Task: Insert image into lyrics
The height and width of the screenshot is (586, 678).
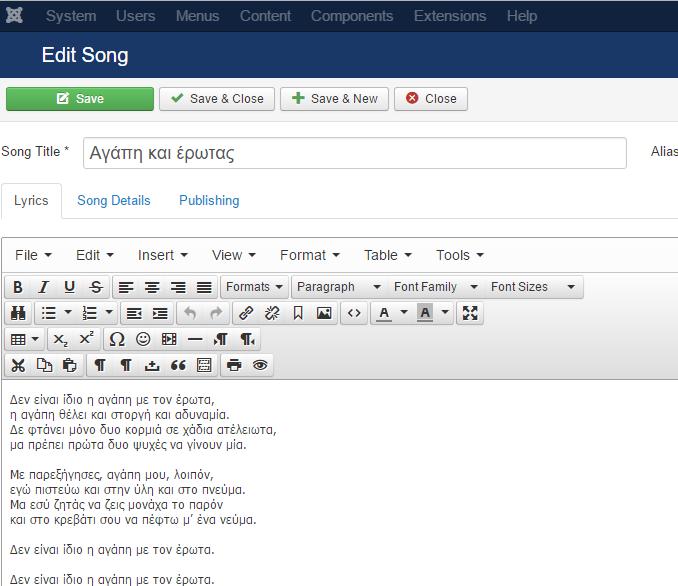Action: tap(324, 313)
